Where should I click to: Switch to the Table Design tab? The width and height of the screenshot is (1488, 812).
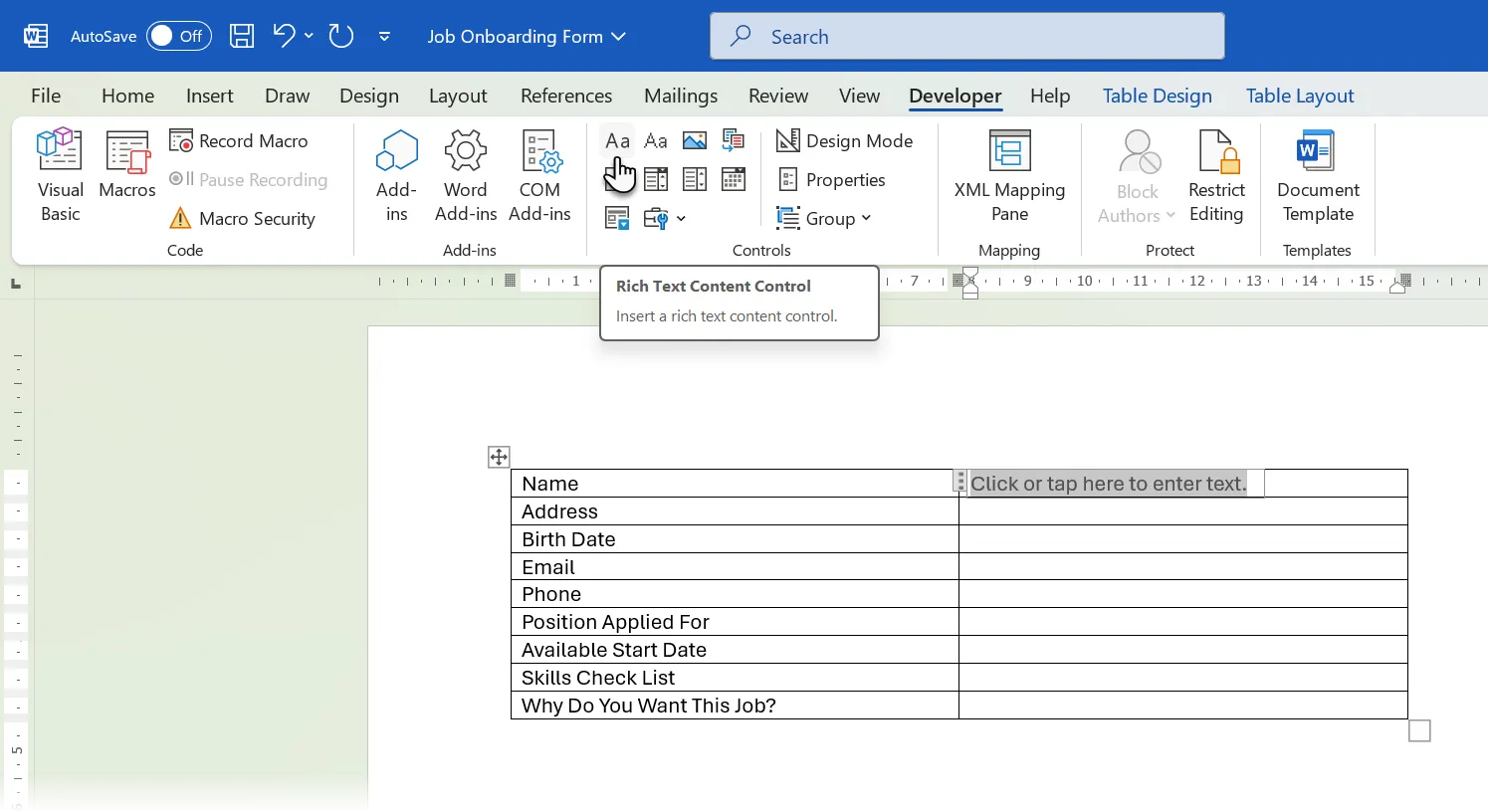pyautogui.click(x=1157, y=97)
